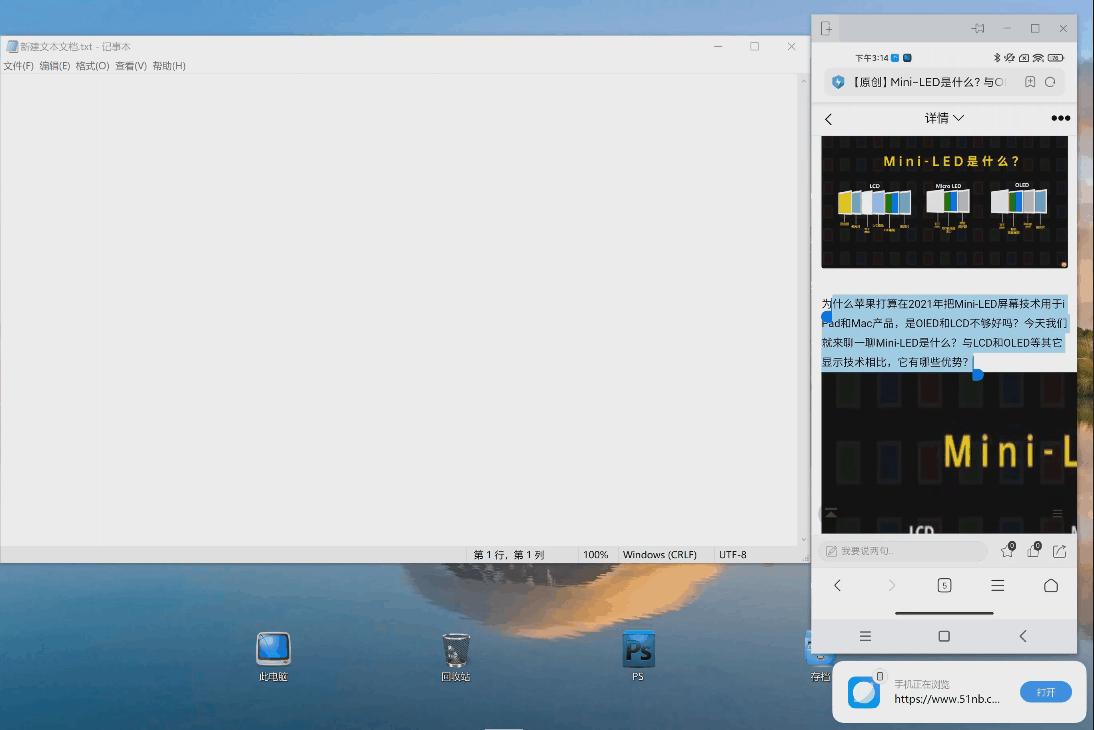Open the phone browser hamburger menu
The height and width of the screenshot is (730, 1094).
[997, 585]
